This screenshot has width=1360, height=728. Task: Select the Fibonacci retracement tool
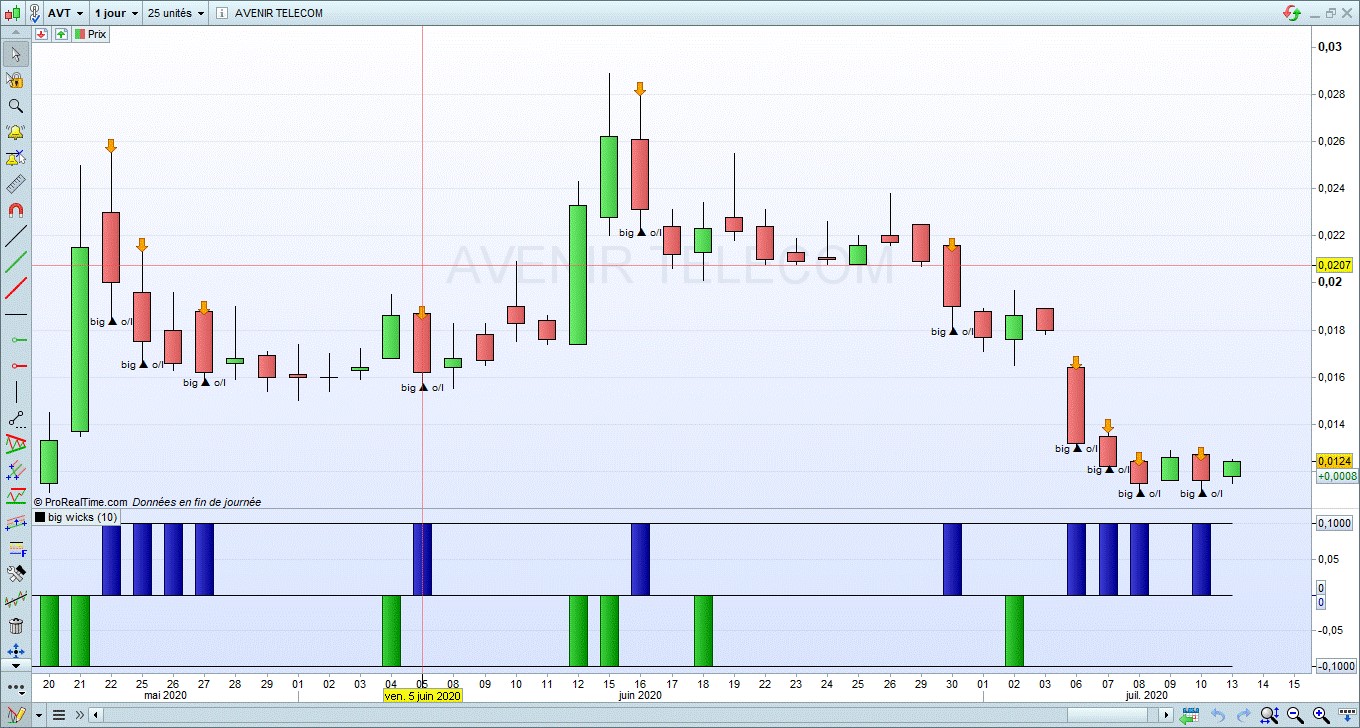[x=16, y=548]
